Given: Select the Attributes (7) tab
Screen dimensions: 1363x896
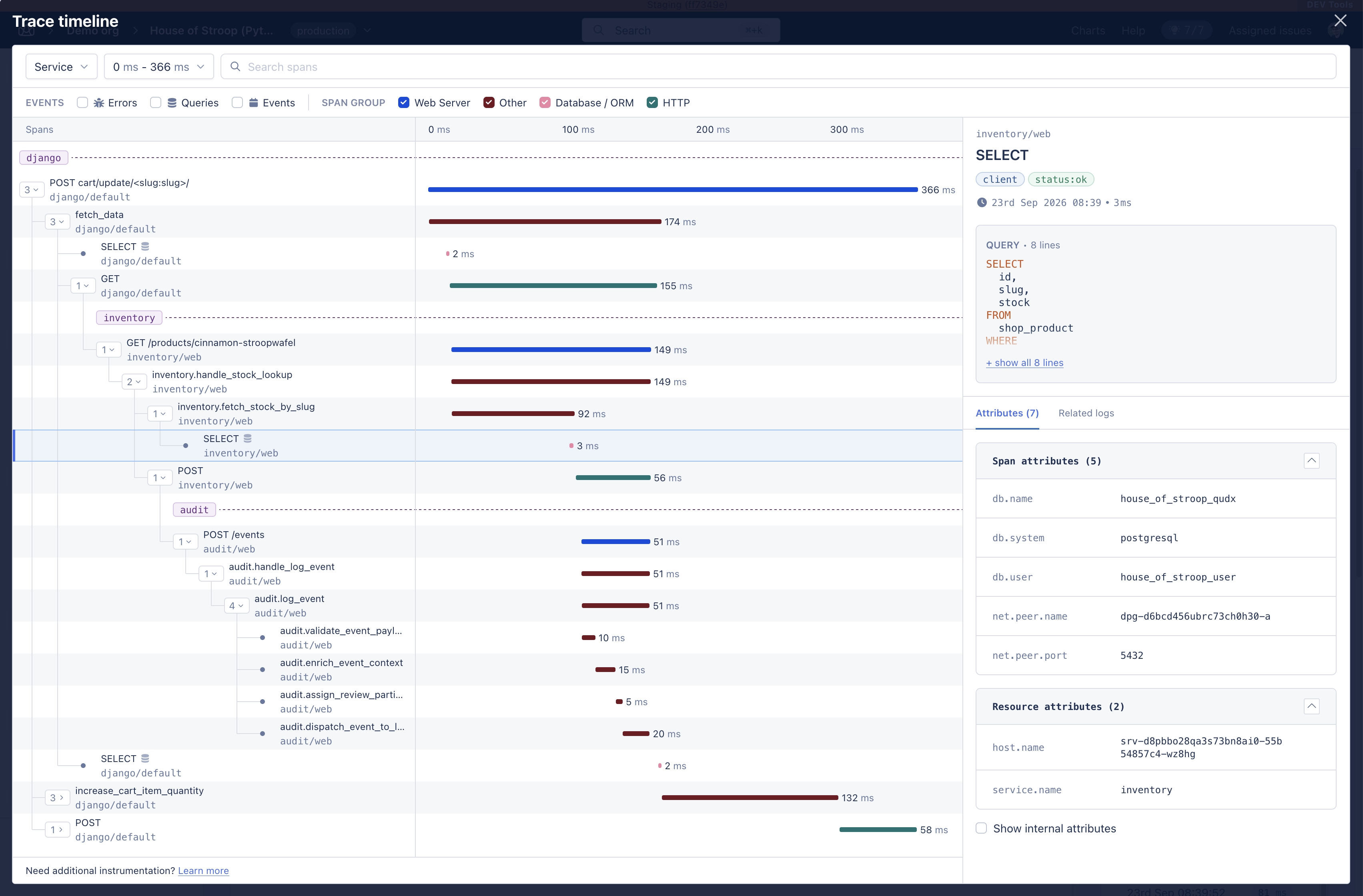Looking at the screenshot, I should [1007, 413].
